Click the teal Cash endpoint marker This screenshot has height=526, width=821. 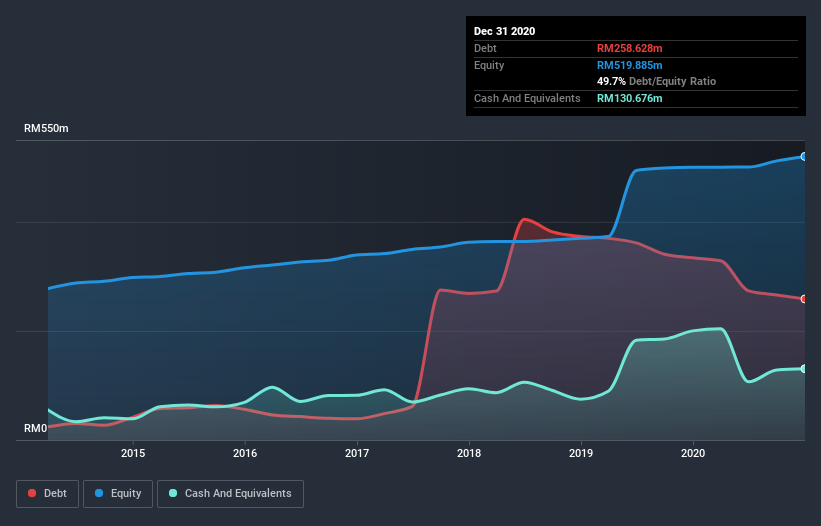point(804,368)
